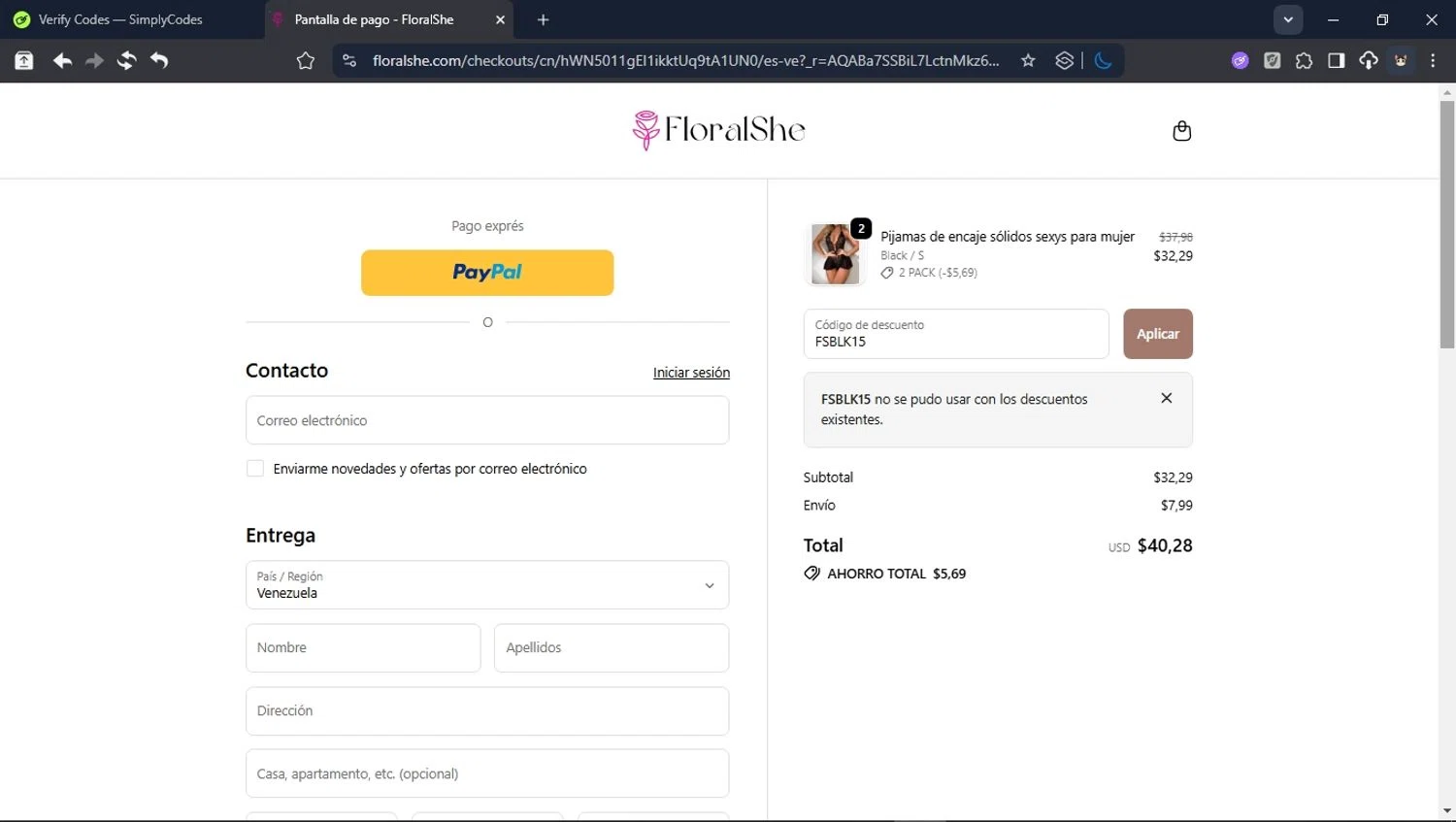This screenshot has height=822, width=1456.
Task: Click the undo-style arrow in the toolbar
Action: click(x=159, y=61)
